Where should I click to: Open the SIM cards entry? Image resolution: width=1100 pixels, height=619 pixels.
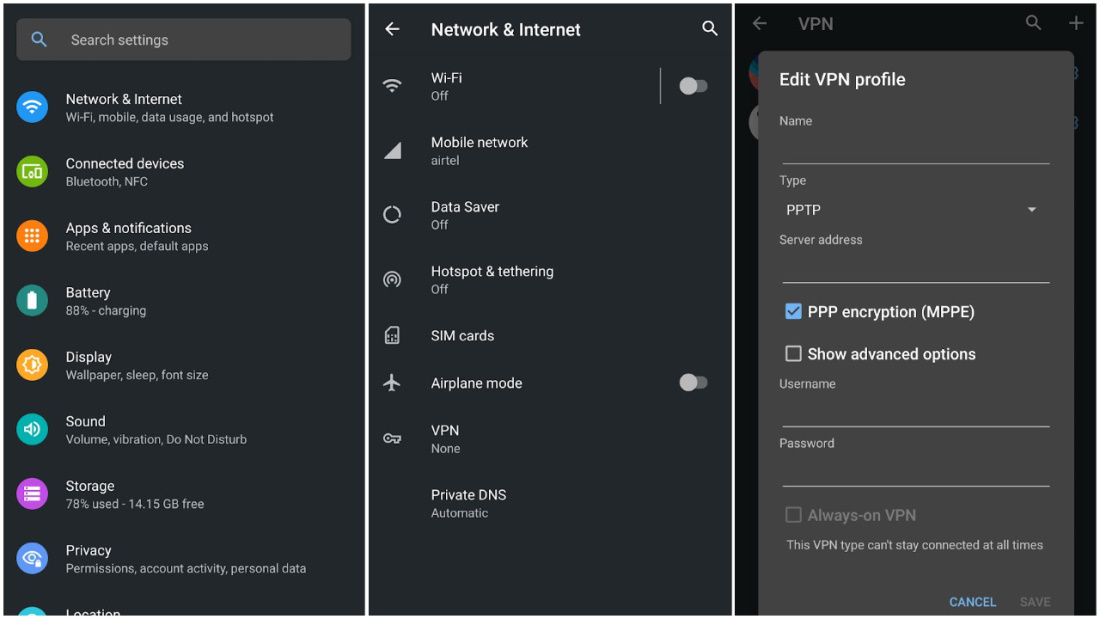[550, 335]
